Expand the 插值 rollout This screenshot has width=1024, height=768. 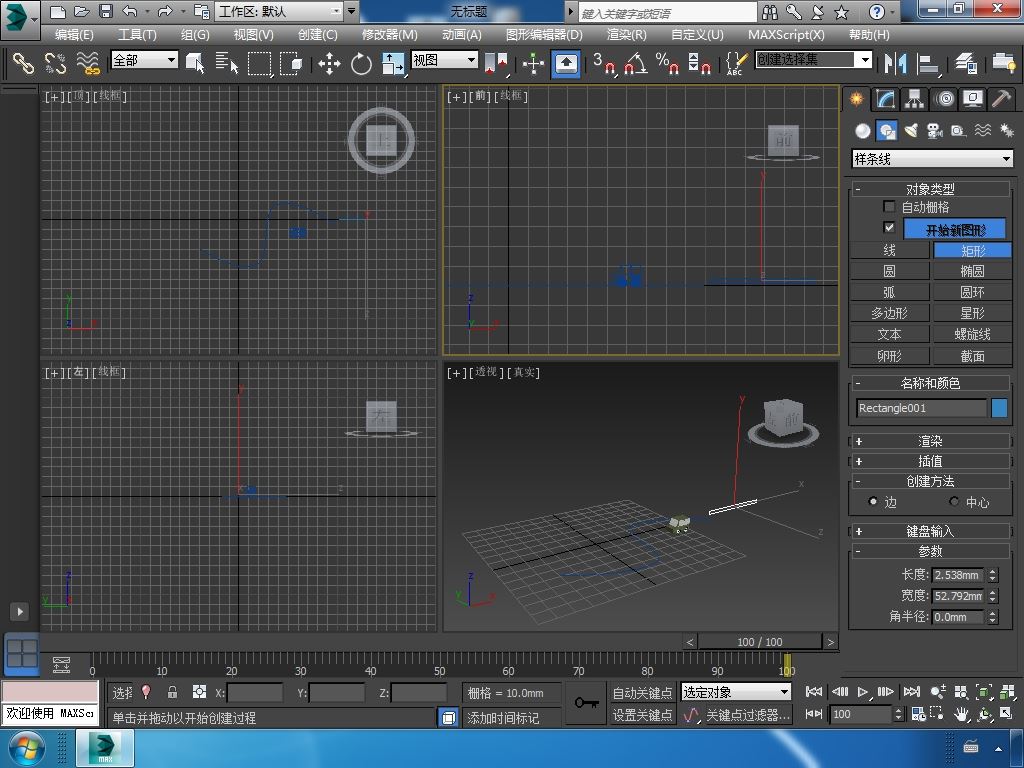pyautogui.click(x=931, y=461)
